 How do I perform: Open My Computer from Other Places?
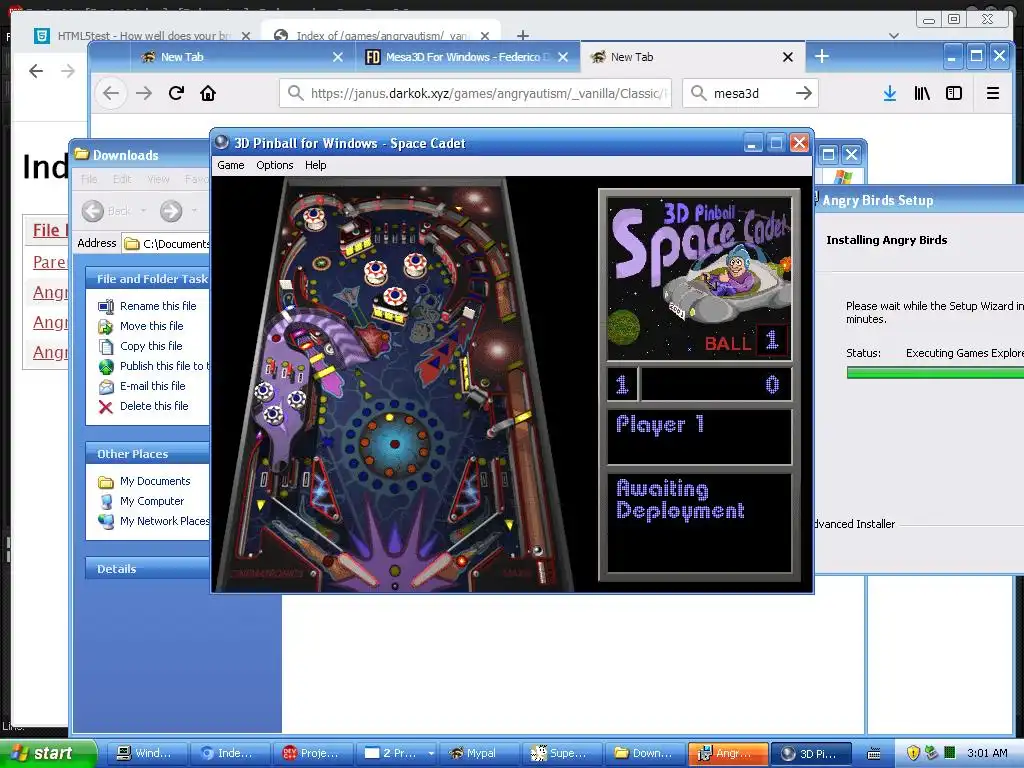[x=152, y=501]
